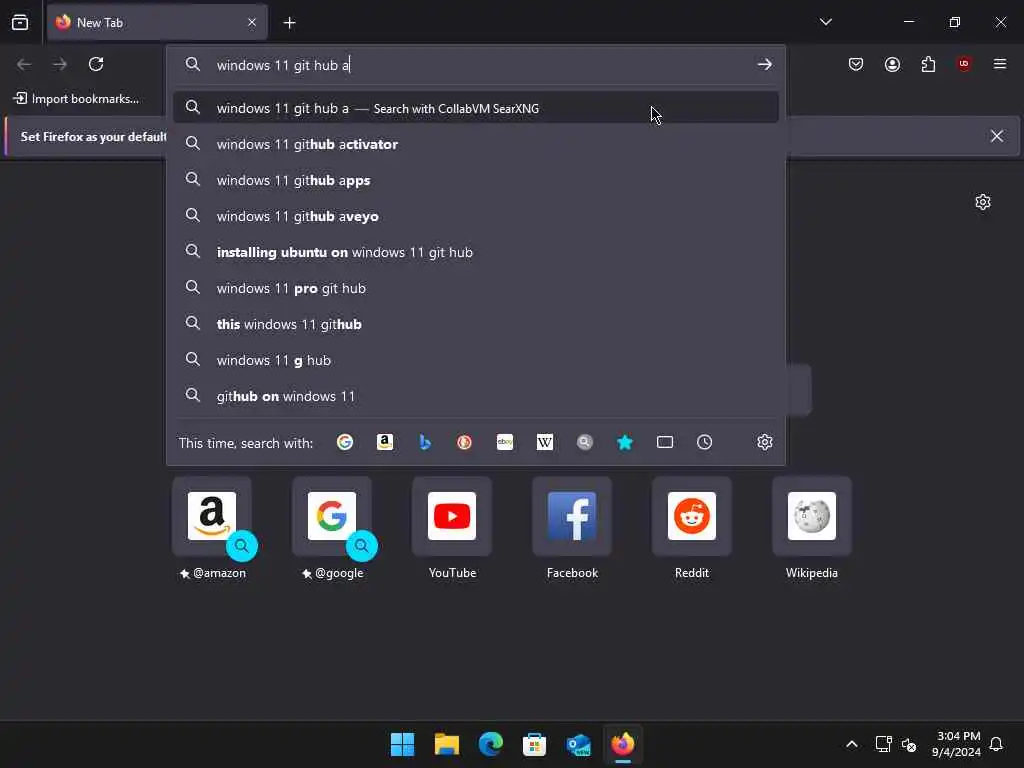Pick this windows 11 github suggestion
1024x768 pixels.
tap(476, 323)
